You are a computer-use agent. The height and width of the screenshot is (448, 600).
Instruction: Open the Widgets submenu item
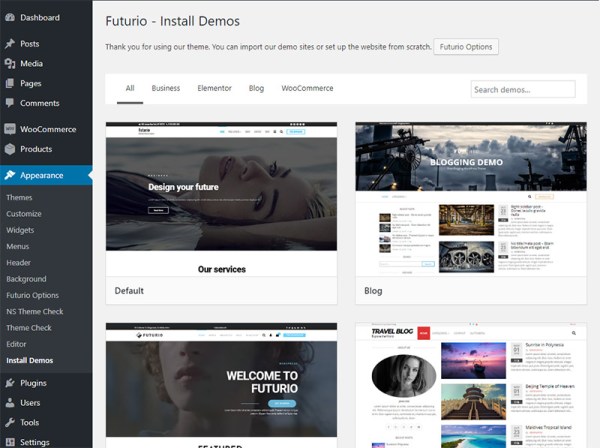(20, 230)
